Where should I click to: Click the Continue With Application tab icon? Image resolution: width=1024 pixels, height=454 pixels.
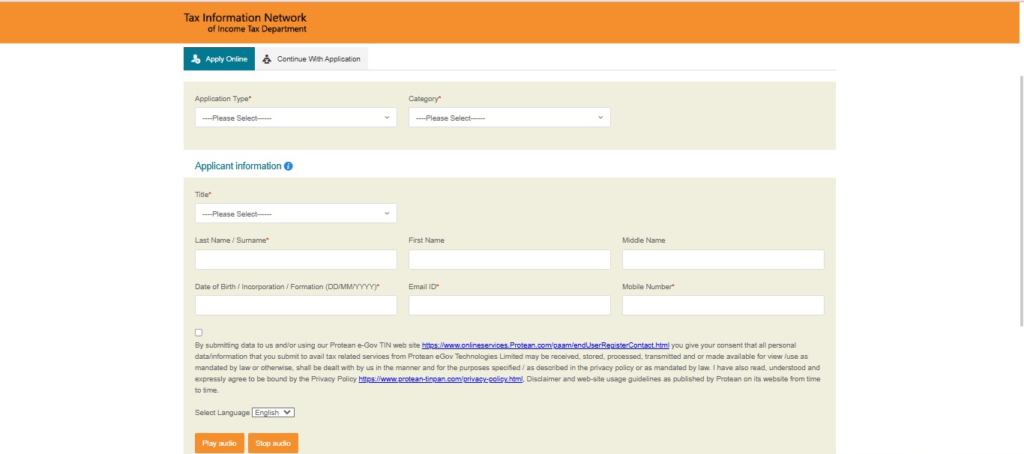(267, 59)
